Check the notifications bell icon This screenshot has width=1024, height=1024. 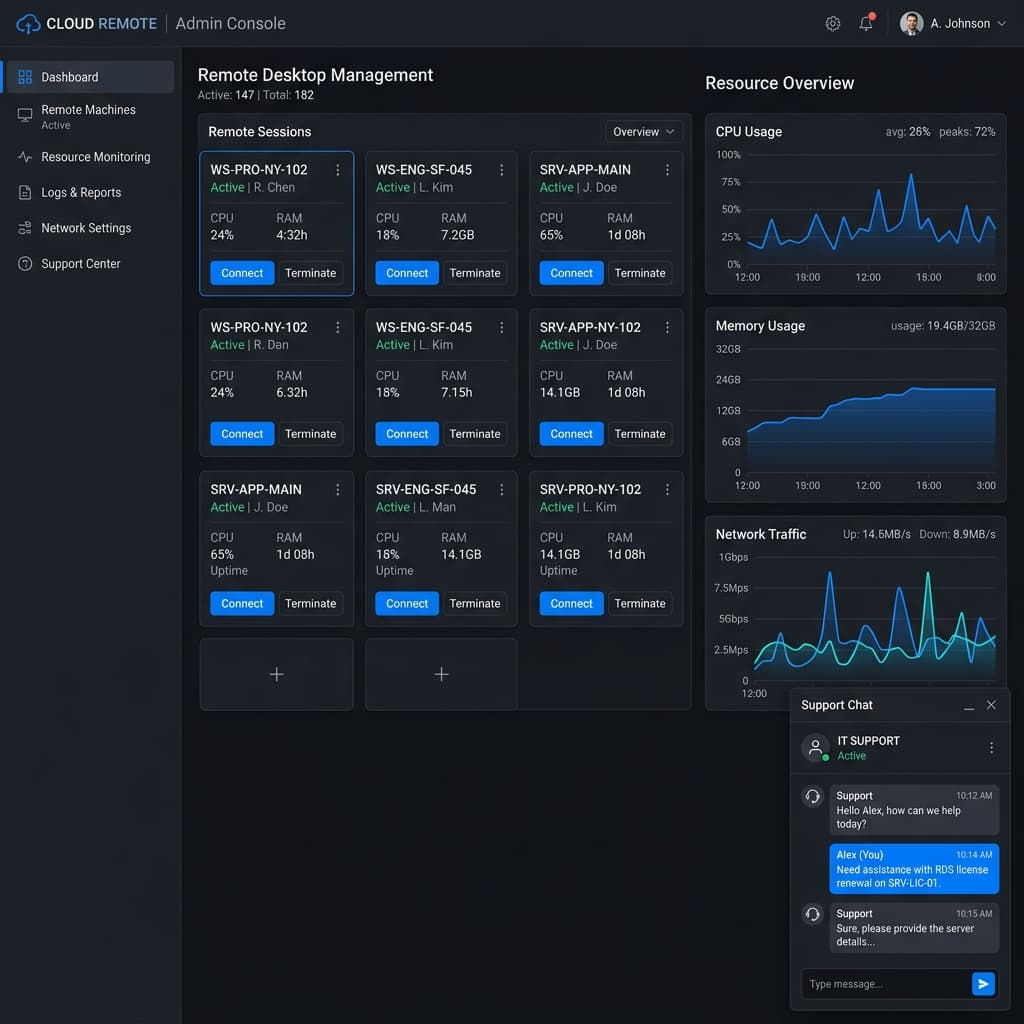pos(866,23)
